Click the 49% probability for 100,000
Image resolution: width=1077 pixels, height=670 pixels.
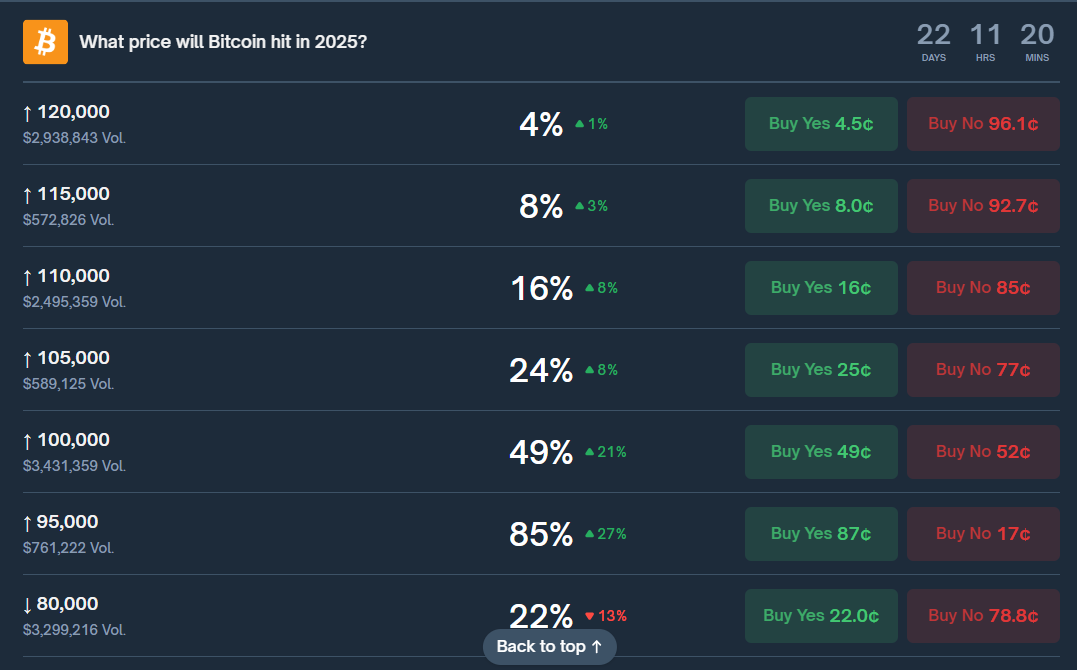pos(541,452)
